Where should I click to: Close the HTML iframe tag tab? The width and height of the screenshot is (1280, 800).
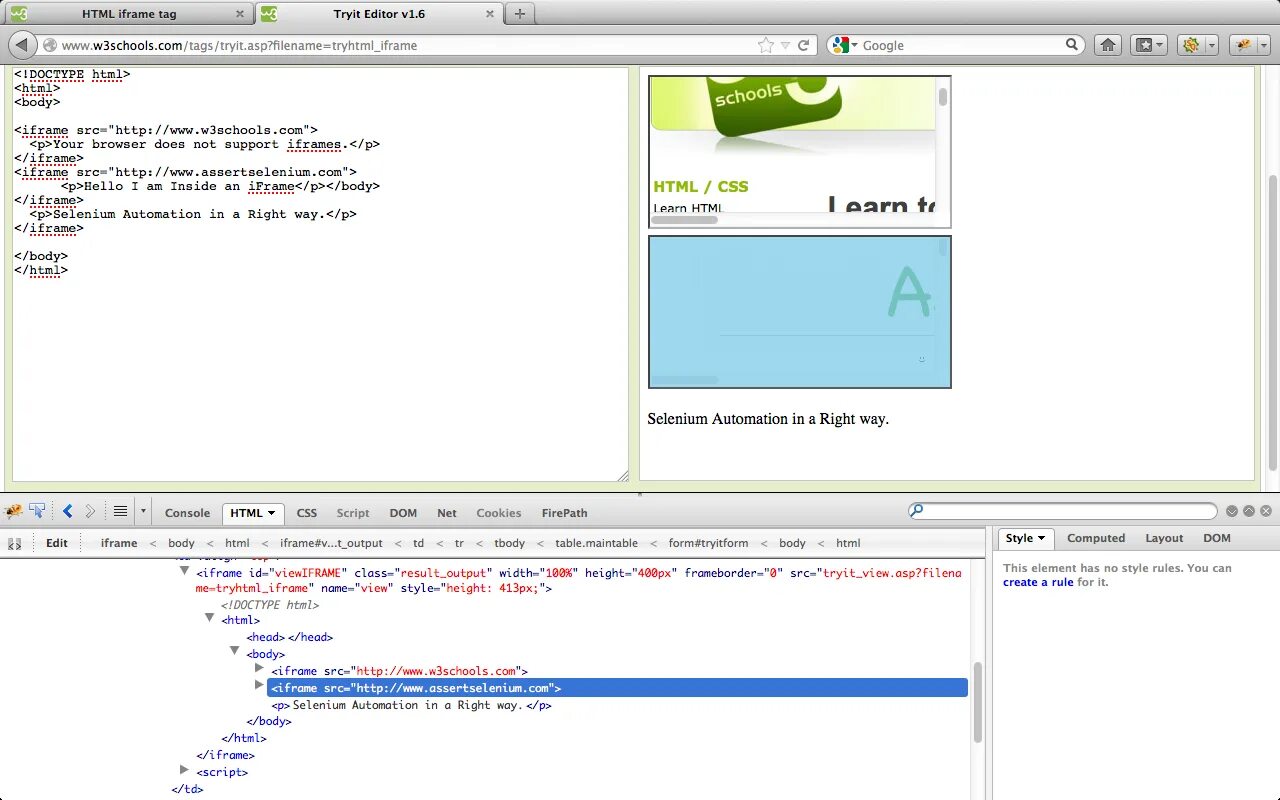(x=239, y=14)
